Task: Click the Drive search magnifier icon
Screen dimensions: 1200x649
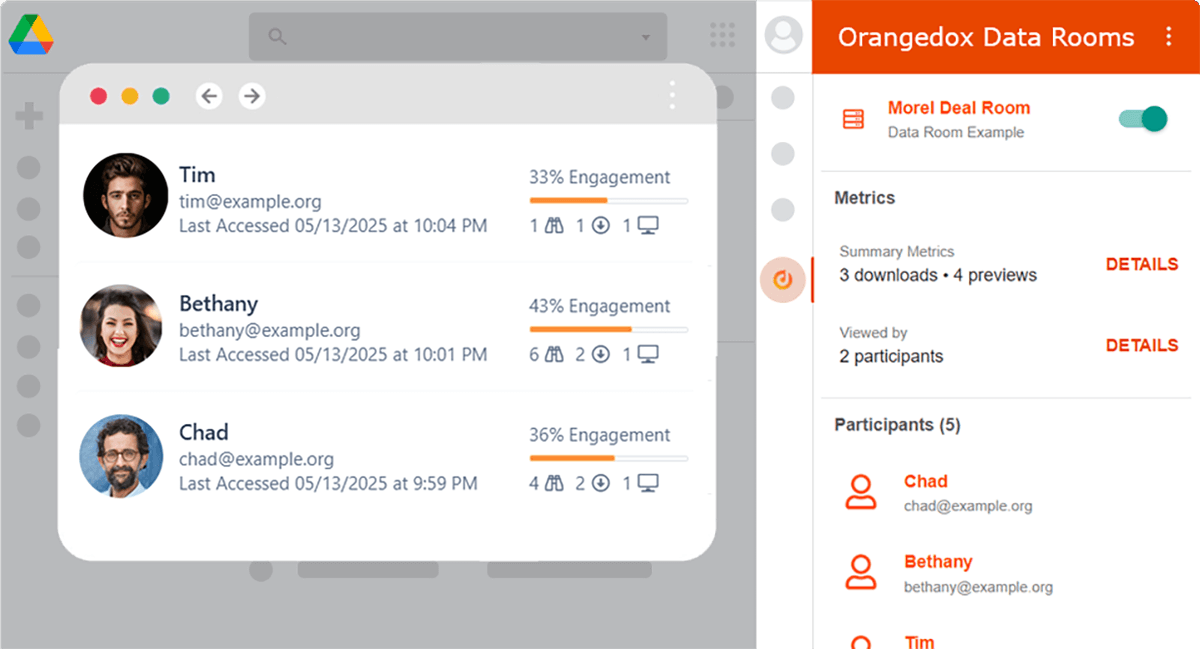Action: click(x=278, y=37)
